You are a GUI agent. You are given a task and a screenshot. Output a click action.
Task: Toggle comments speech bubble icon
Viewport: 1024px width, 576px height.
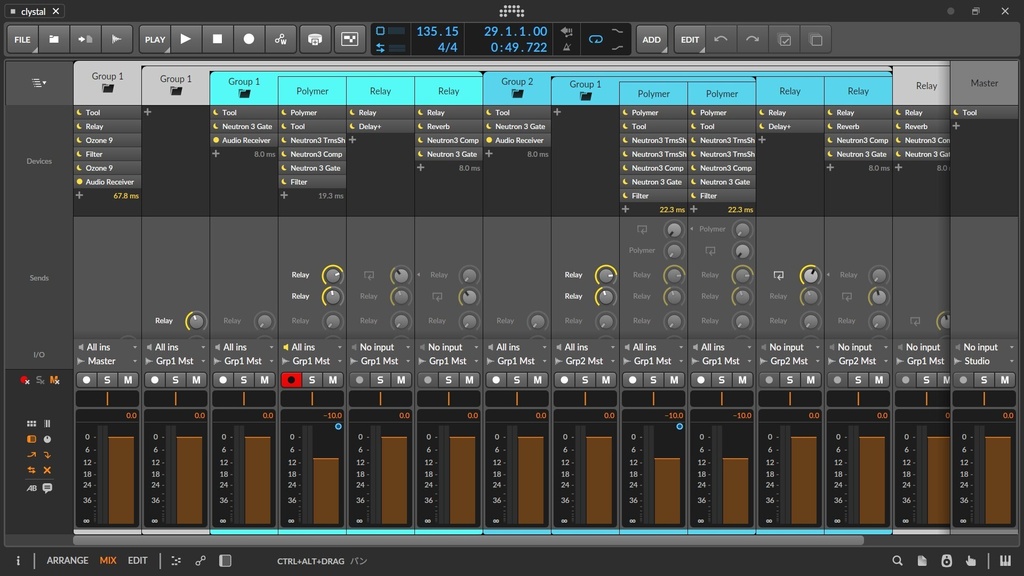pyautogui.click(x=47, y=488)
